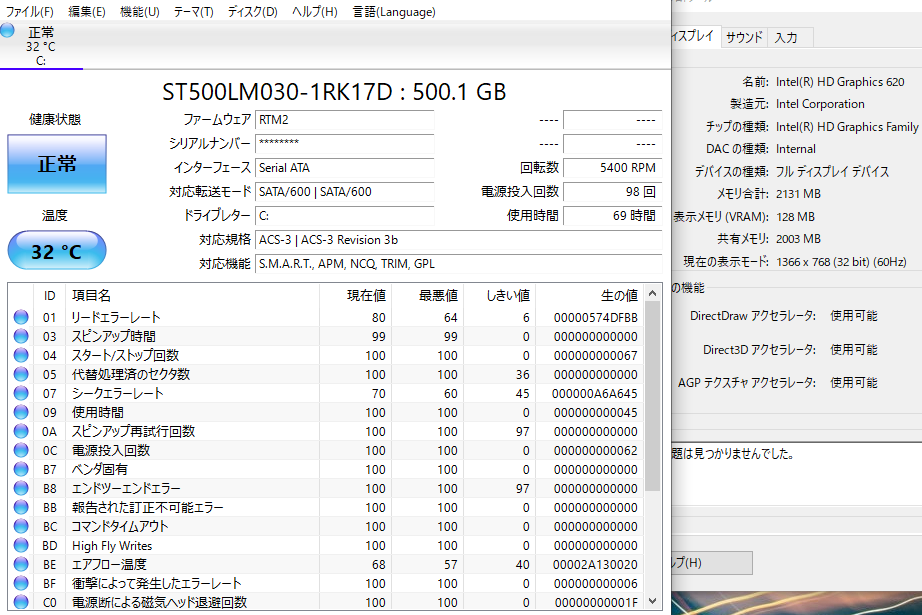Click the status dot for 衝撃によって発生したエラーレート row
The width and height of the screenshot is (922, 615).
[x=21, y=583]
